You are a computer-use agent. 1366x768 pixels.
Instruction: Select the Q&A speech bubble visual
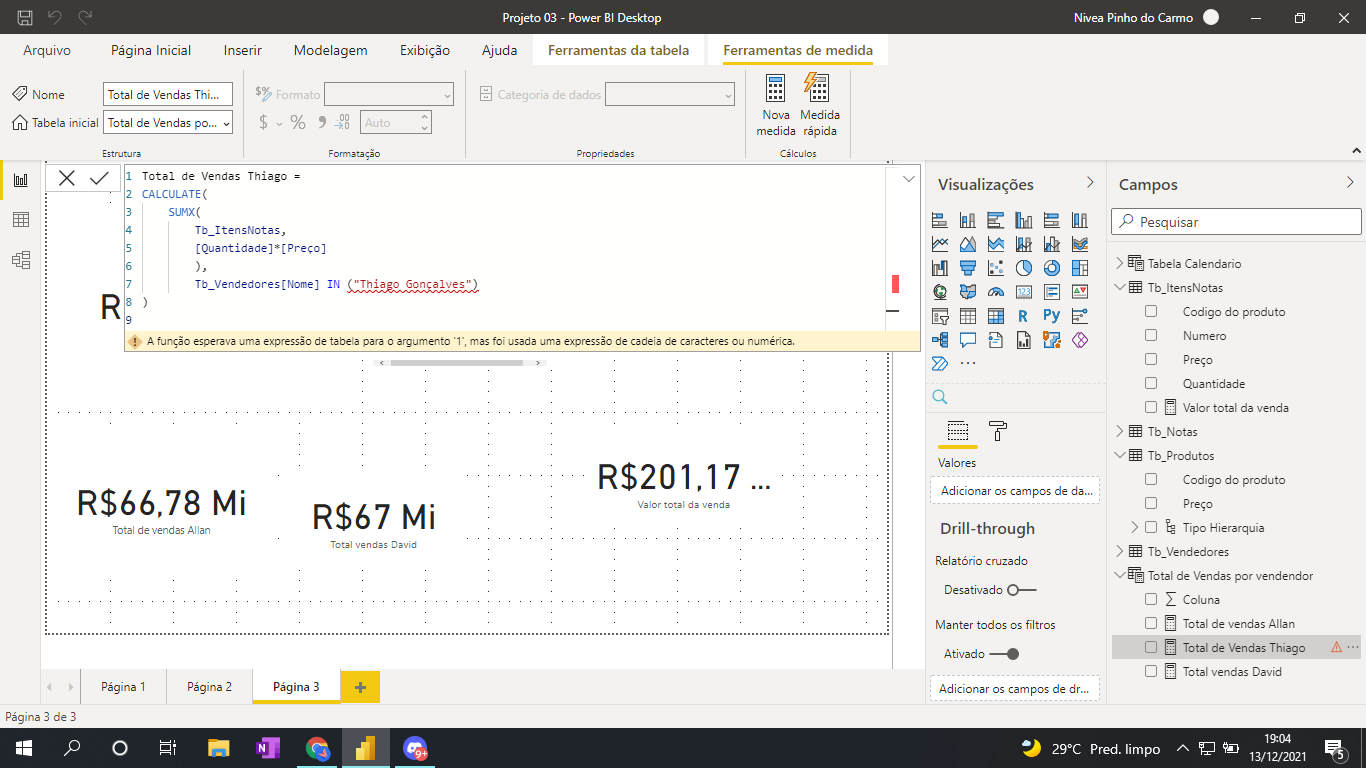(x=967, y=340)
